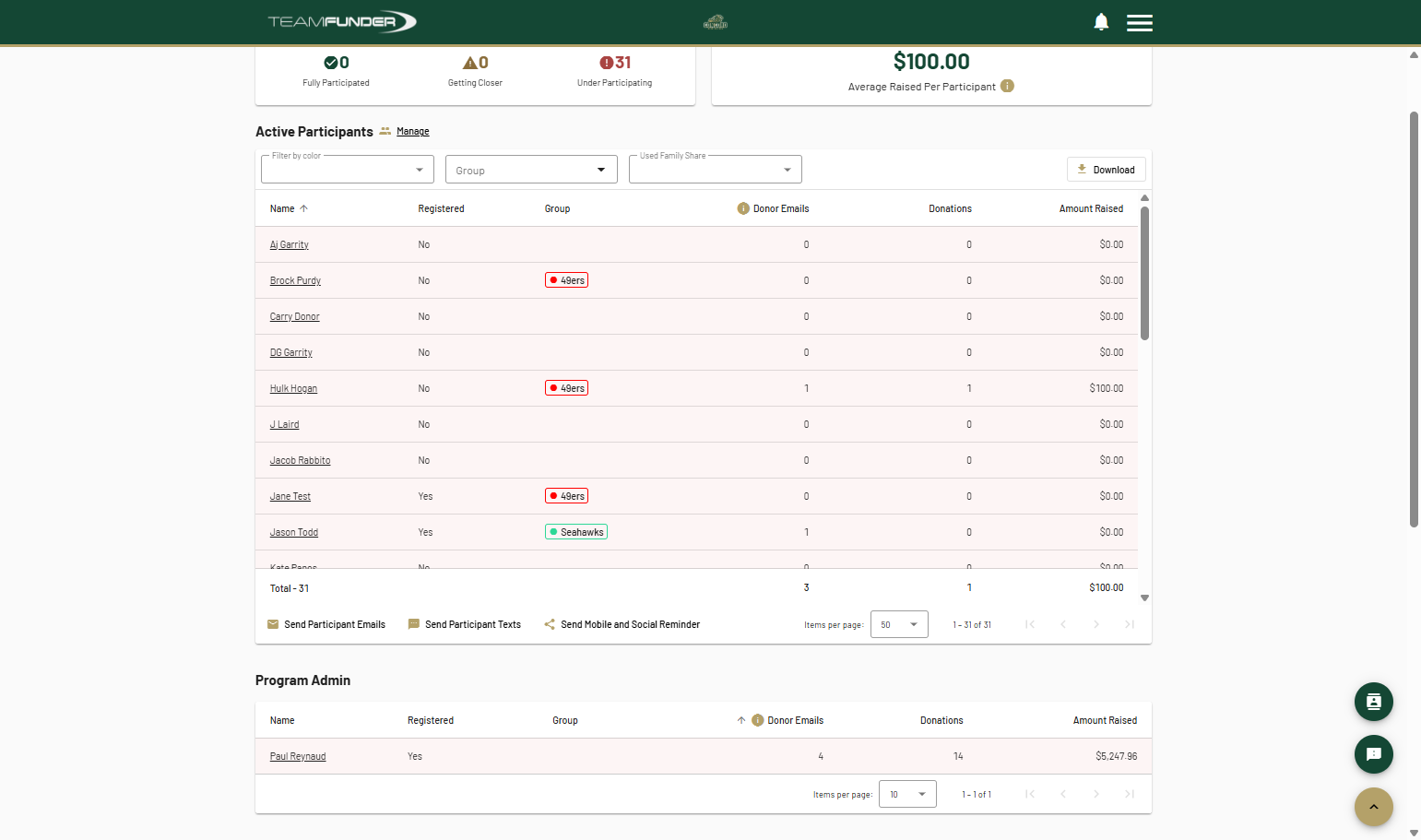Change Program Admin items per page from 10
The image size is (1421, 840).
coord(908,794)
